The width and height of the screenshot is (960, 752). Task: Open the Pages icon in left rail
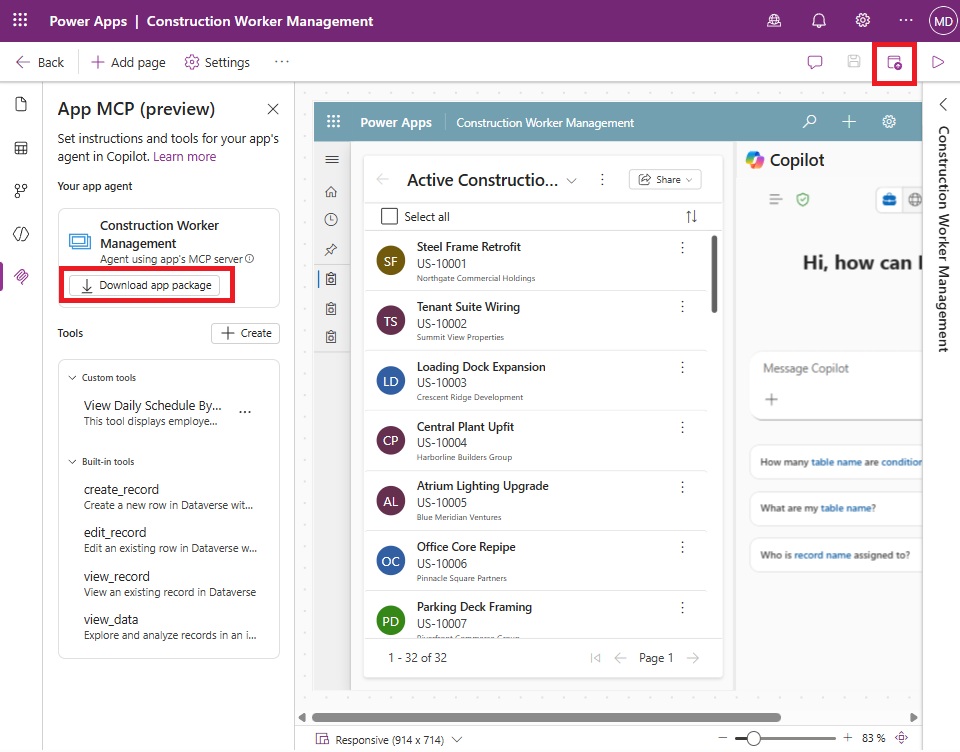pos(21,104)
